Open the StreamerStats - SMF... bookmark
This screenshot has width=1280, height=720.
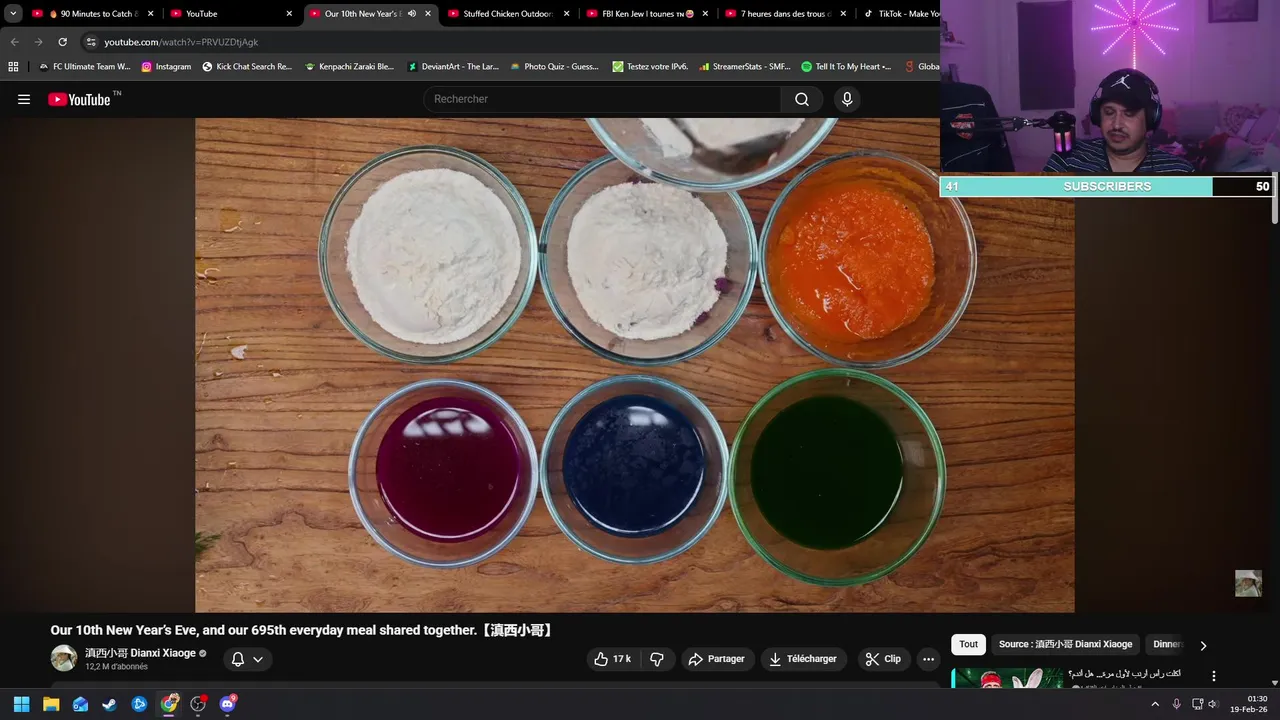(745, 67)
